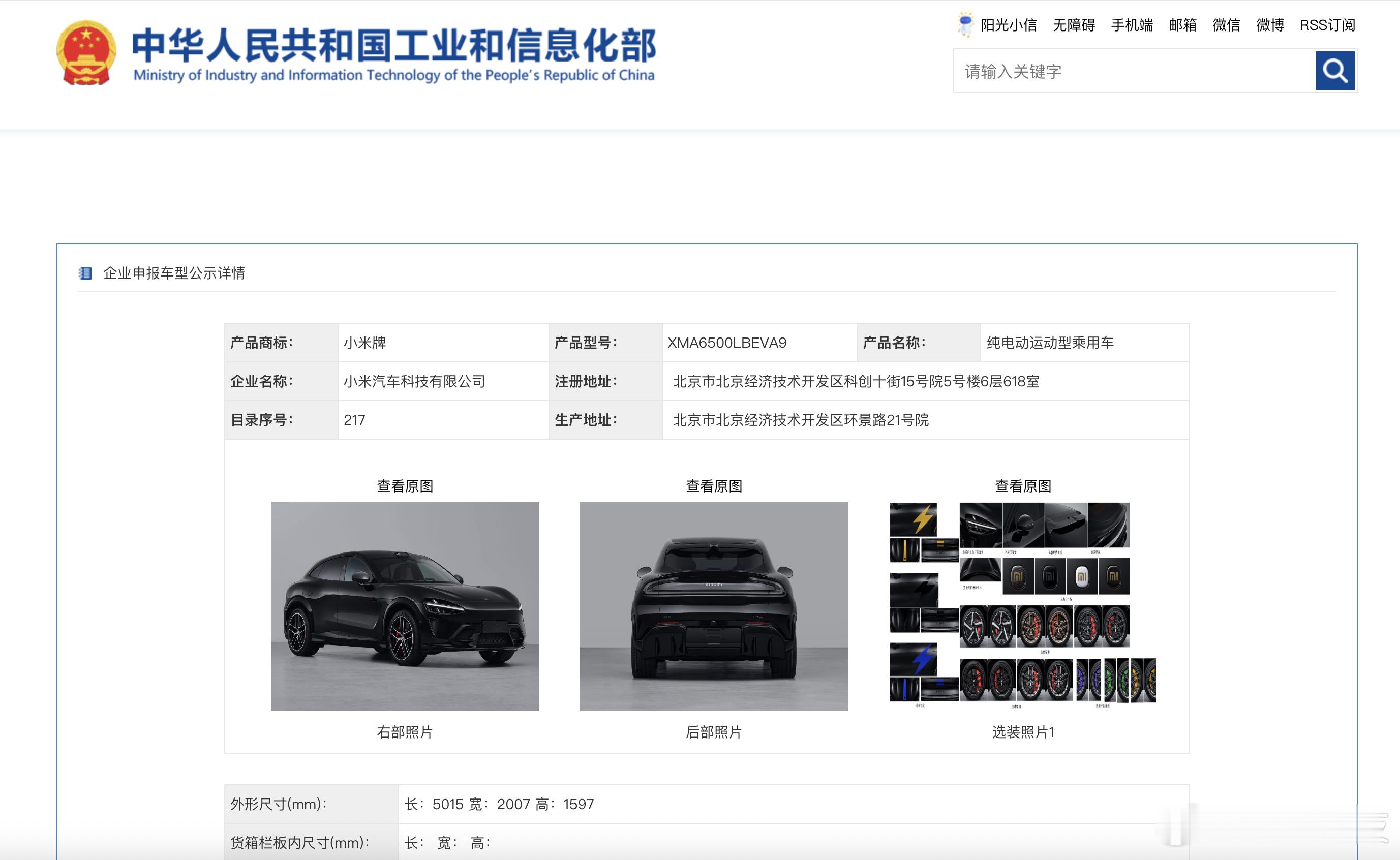The height and width of the screenshot is (860, 1400).
Task: Click the 阳光小信 robot mascot icon
Action: (965, 24)
